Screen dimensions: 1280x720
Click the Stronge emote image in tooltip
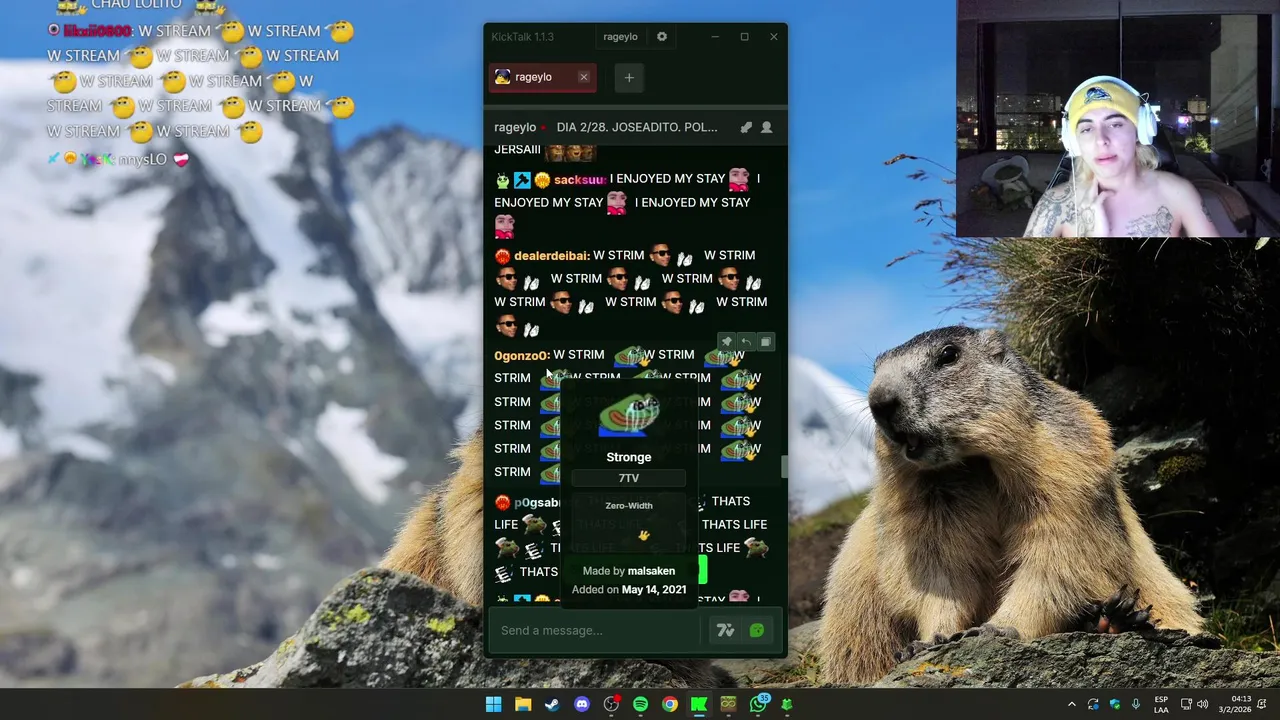click(x=628, y=416)
